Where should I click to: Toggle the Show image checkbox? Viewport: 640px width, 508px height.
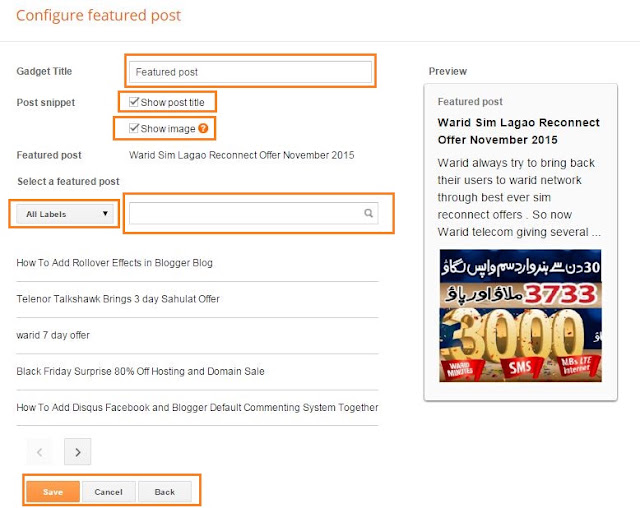click(134, 128)
